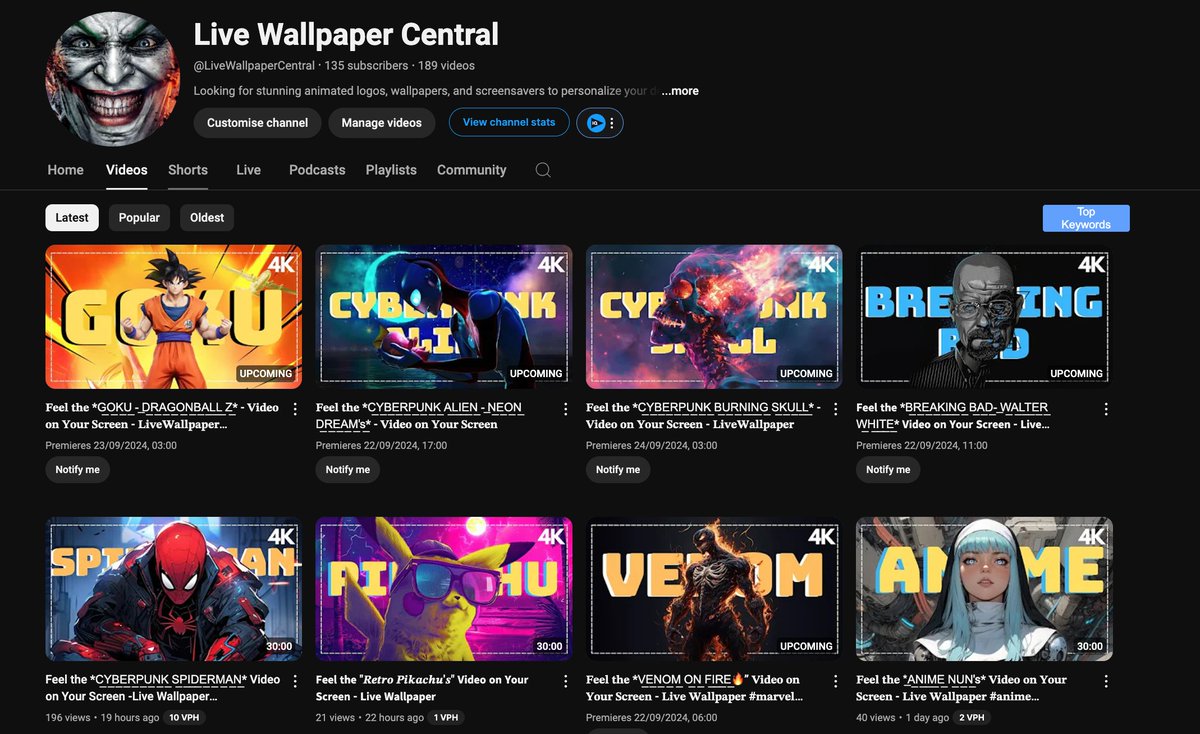Click the BREAKING BAD WALTER WHITE title
Image resolution: width=1200 pixels, height=734 pixels.
(x=953, y=416)
